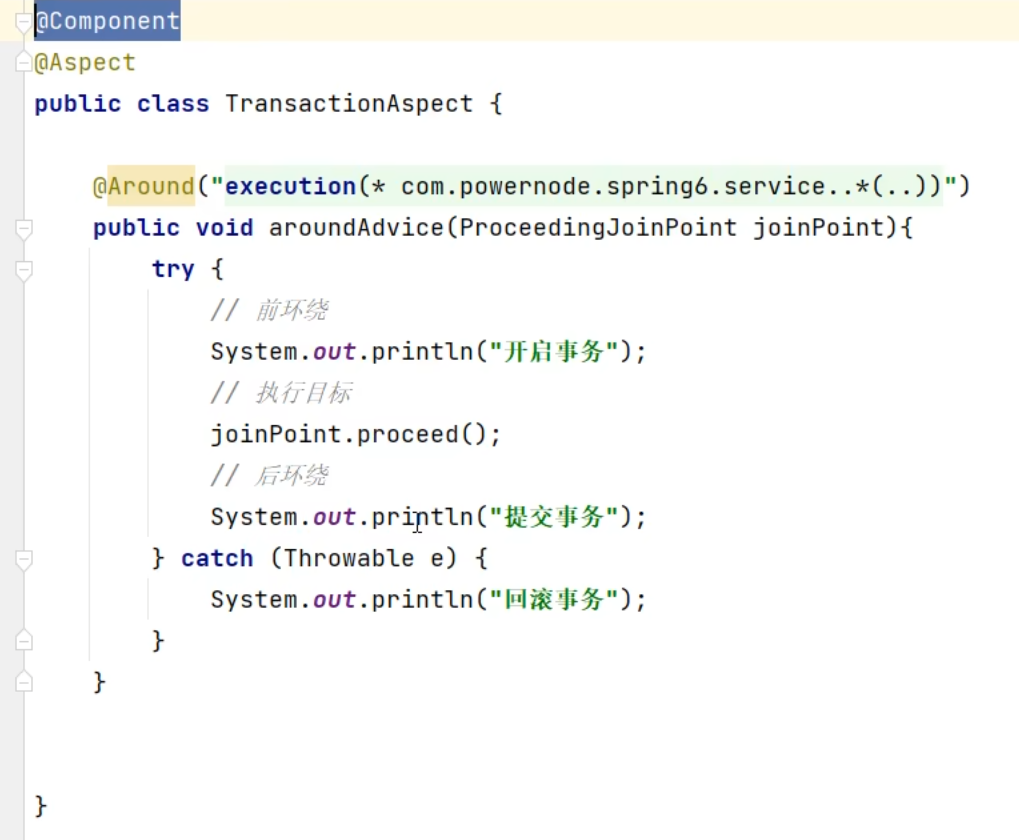Collapse fold marker beside @Aspect annotation

pos(23,63)
